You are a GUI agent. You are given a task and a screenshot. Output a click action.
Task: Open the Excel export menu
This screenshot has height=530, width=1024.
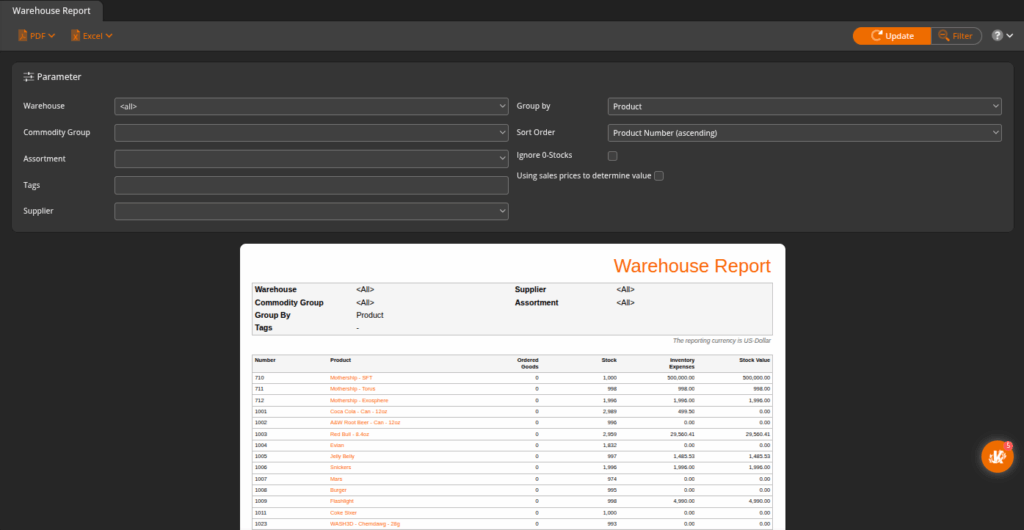(91, 36)
